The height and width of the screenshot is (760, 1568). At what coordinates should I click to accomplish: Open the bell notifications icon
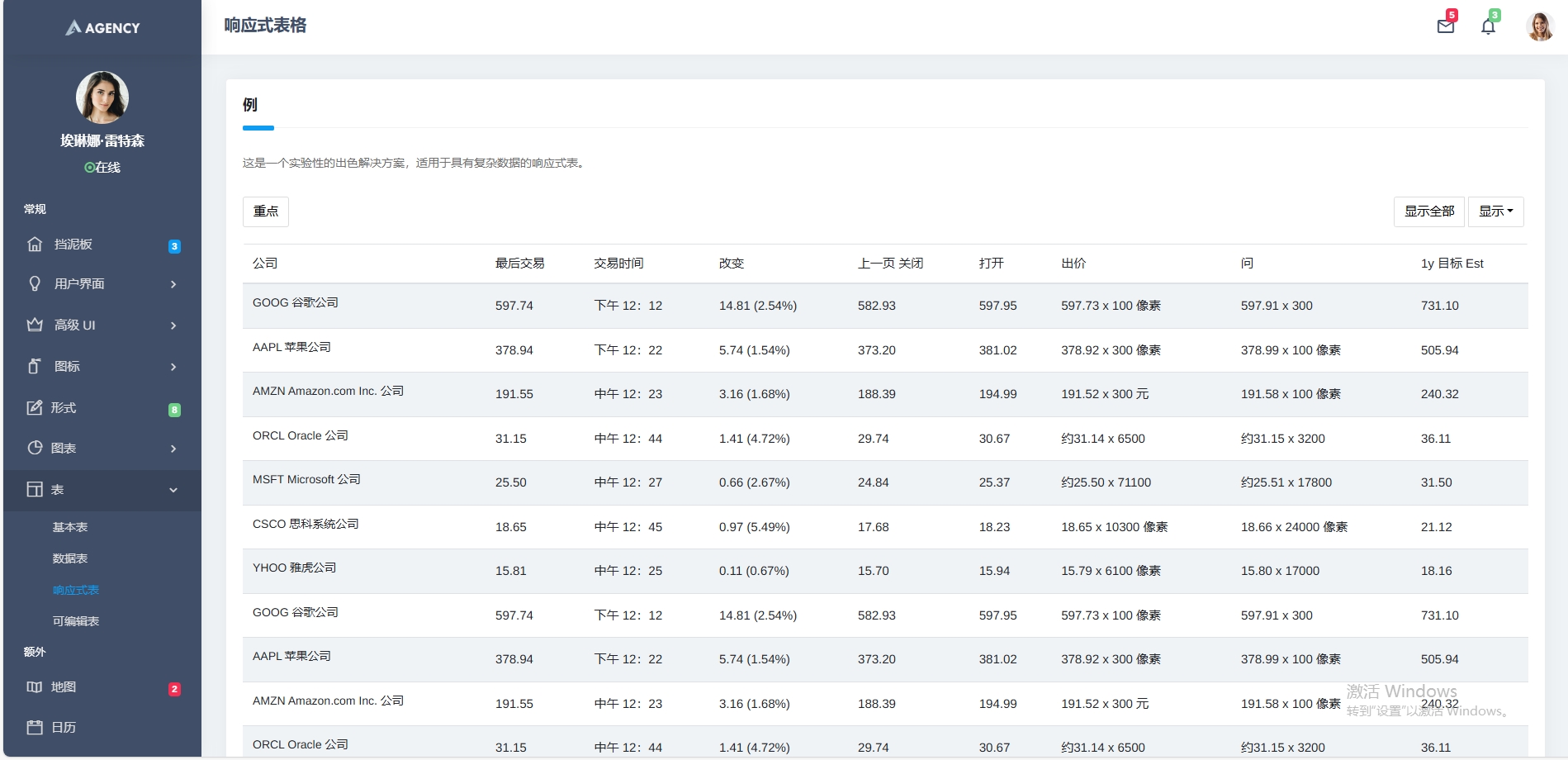1488,26
